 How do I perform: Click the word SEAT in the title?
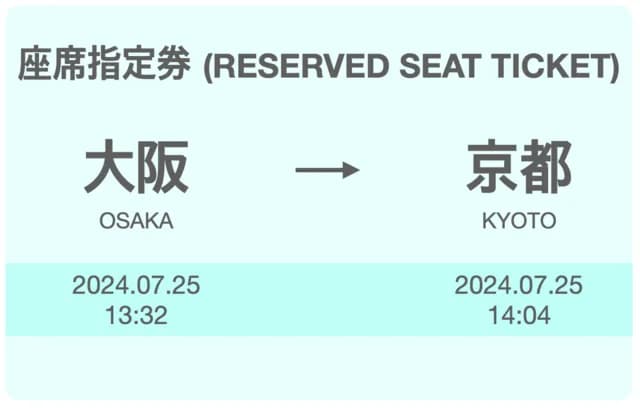[439, 66]
